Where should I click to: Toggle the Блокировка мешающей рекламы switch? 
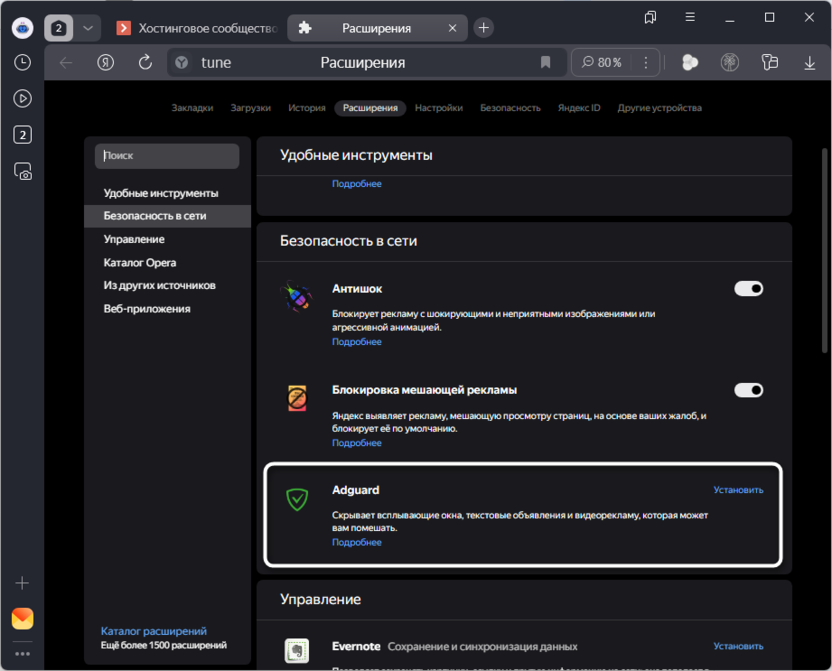(x=748, y=390)
